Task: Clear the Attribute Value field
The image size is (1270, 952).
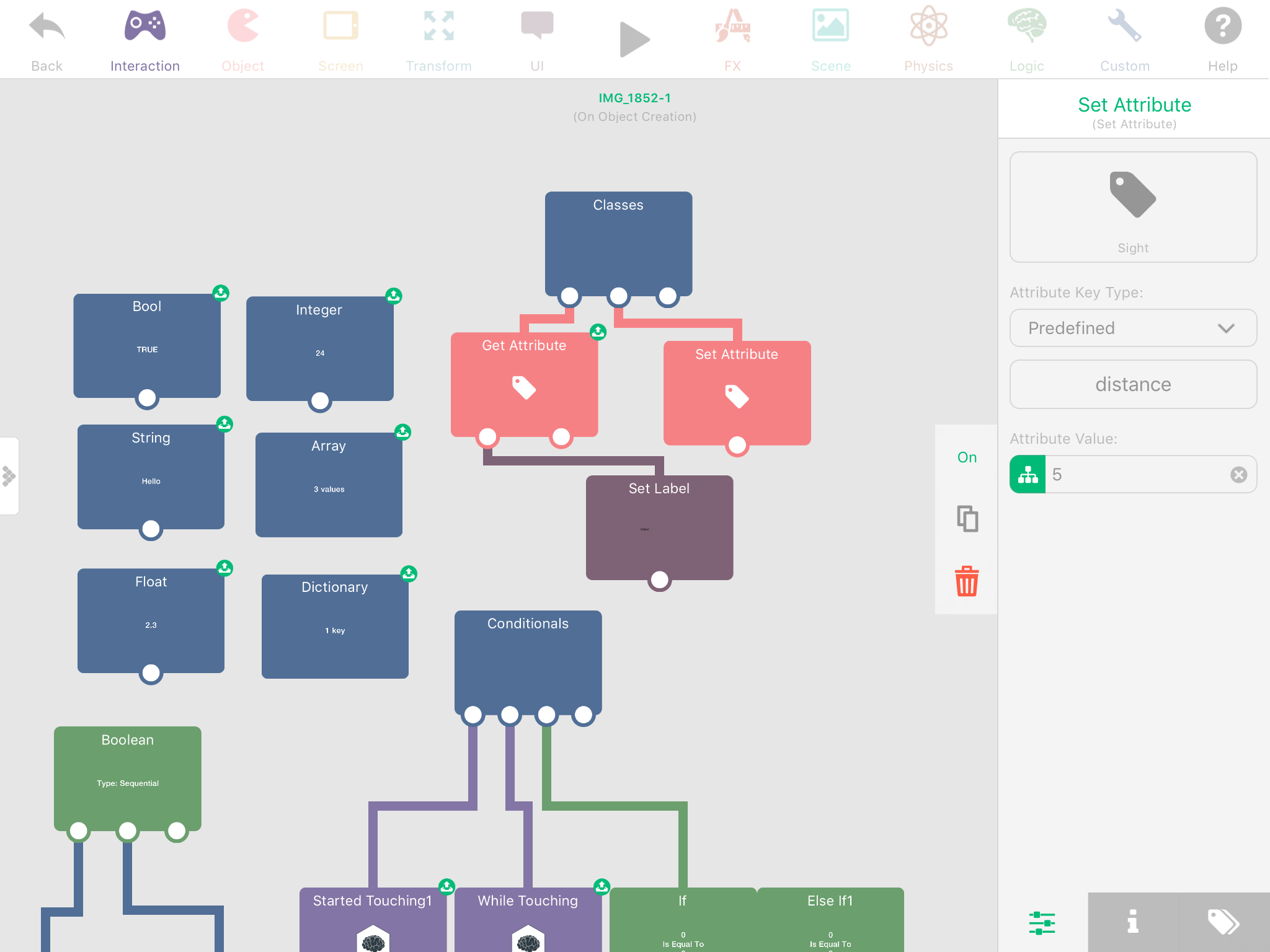Action: pos(1238,475)
